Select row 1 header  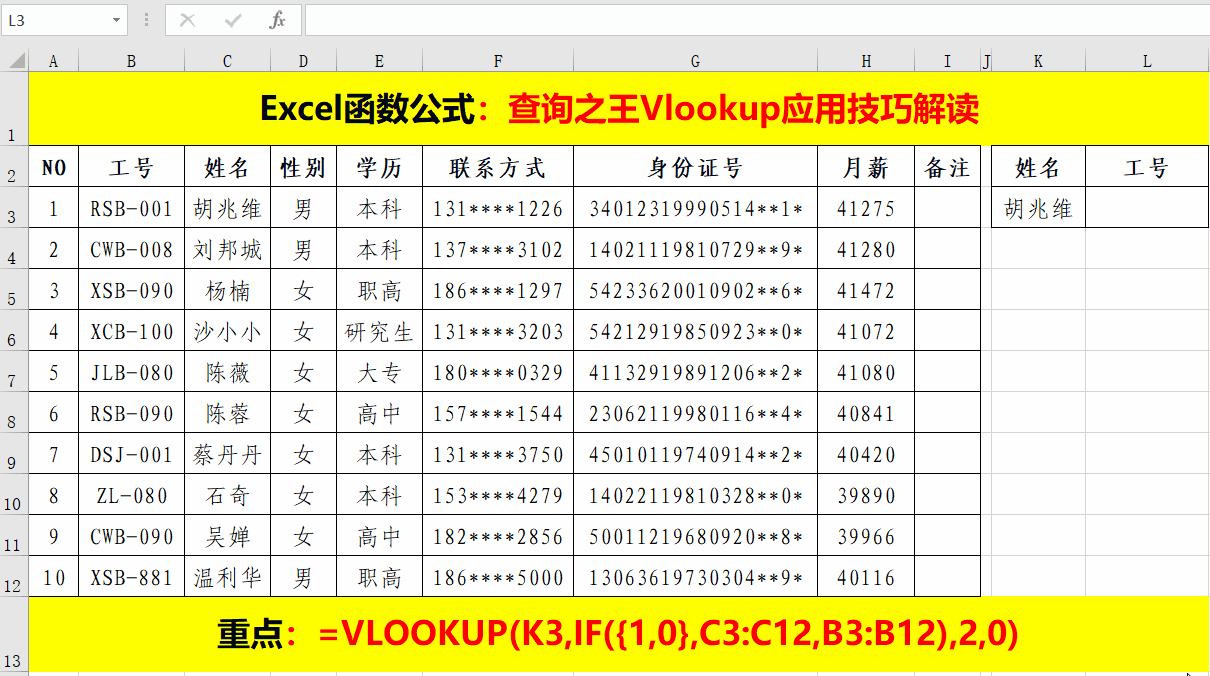[14, 109]
